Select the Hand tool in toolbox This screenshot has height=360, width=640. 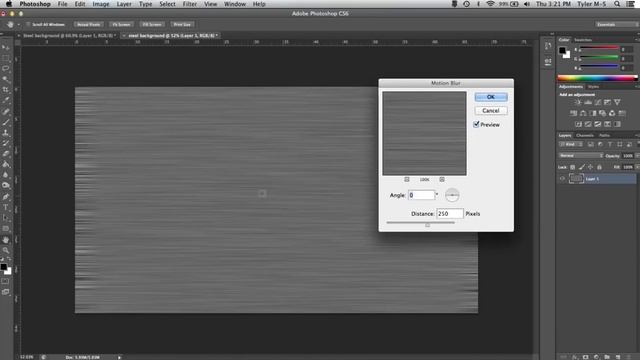(x=6, y=240)
